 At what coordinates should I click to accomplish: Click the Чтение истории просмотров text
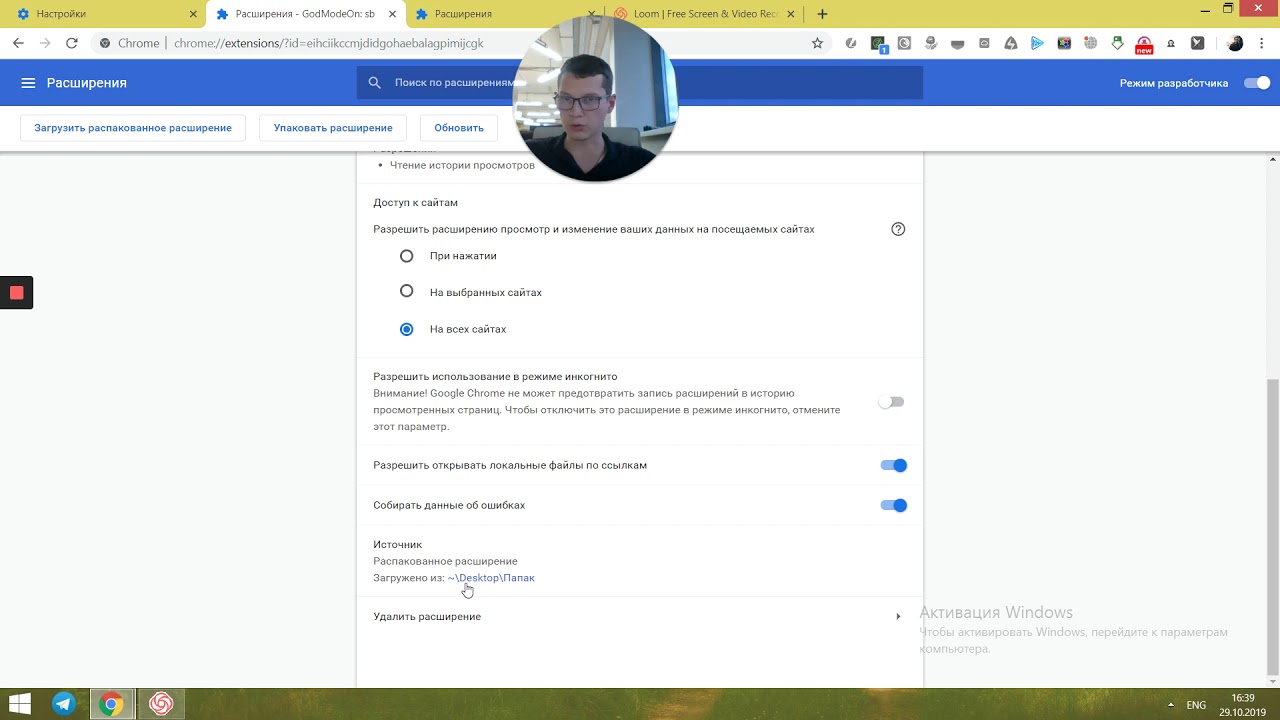point(462,165)
